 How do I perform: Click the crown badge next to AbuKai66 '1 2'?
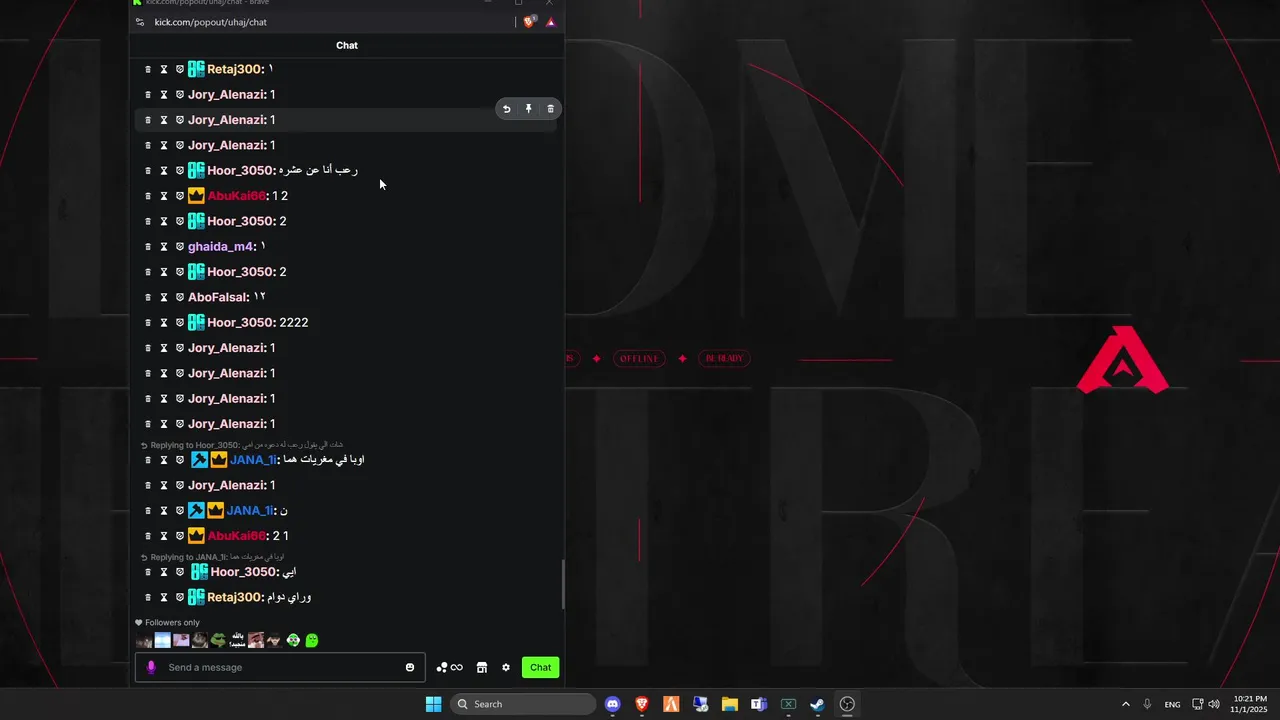(196, 196)
